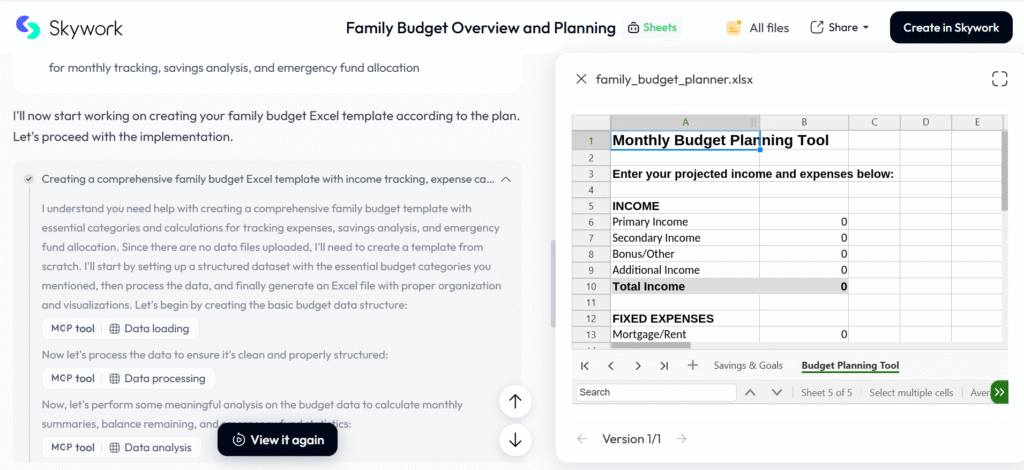Viewport: 1024px width, 470px height.
Task: Expand the green double-chevron status bar button
Action: [x=998, y=392]
